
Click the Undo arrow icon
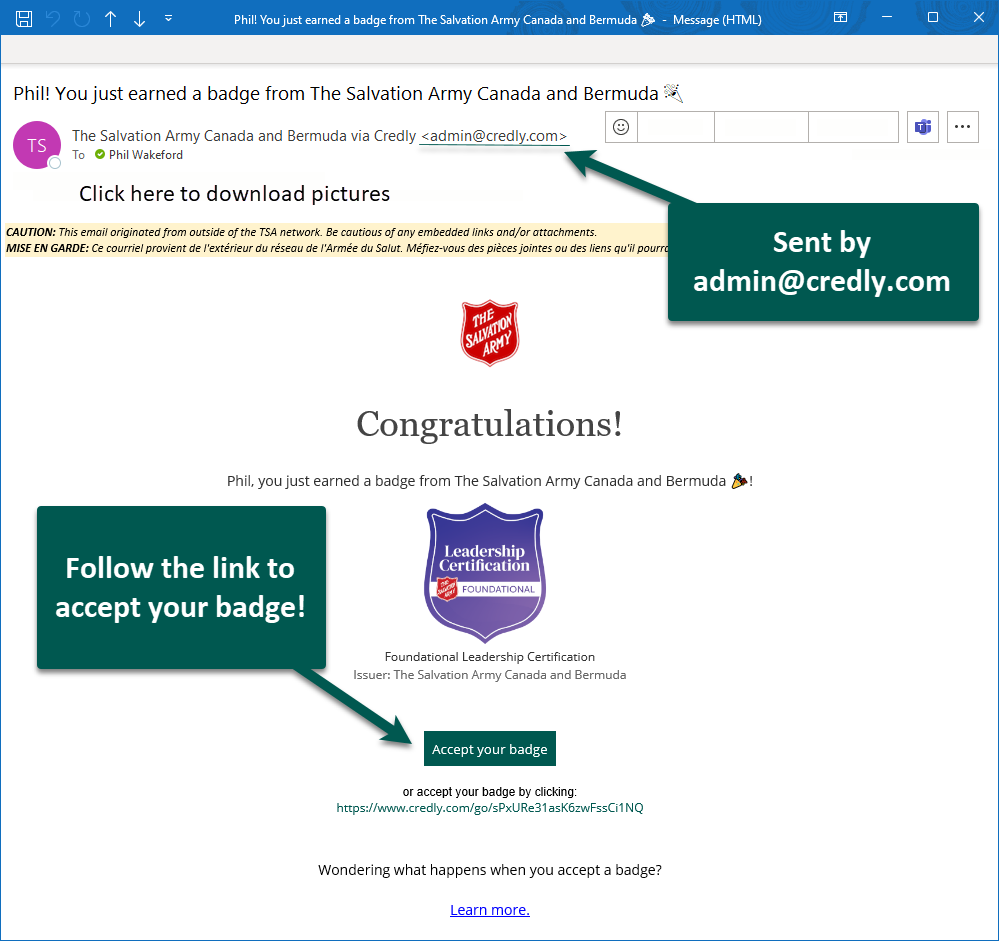pos(53,19)
